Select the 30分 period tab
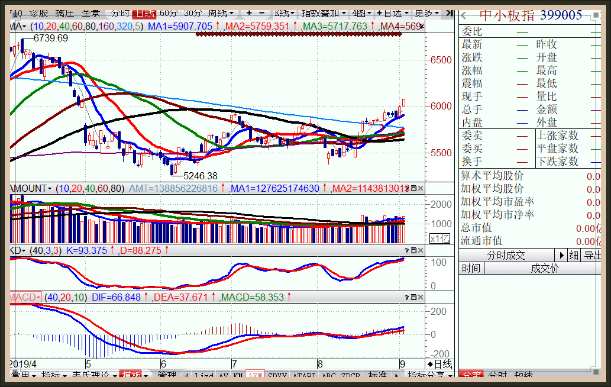Screen dimensions: 611x387 tap(192, 14)
